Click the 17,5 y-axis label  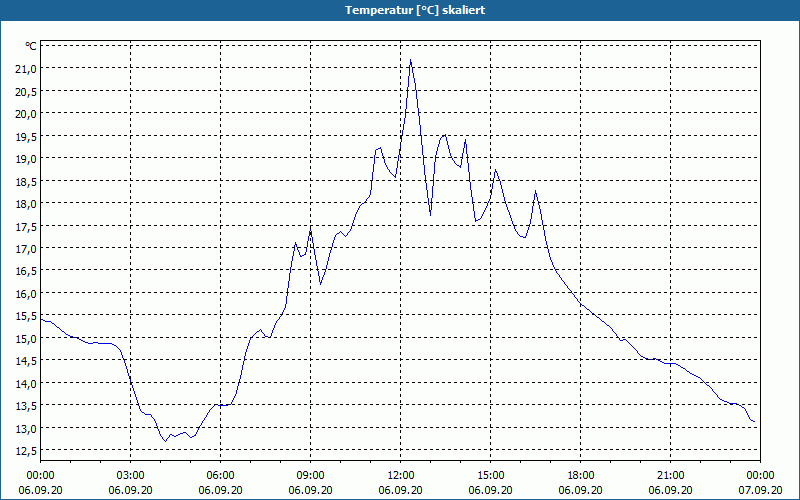[x=27, y=226]
